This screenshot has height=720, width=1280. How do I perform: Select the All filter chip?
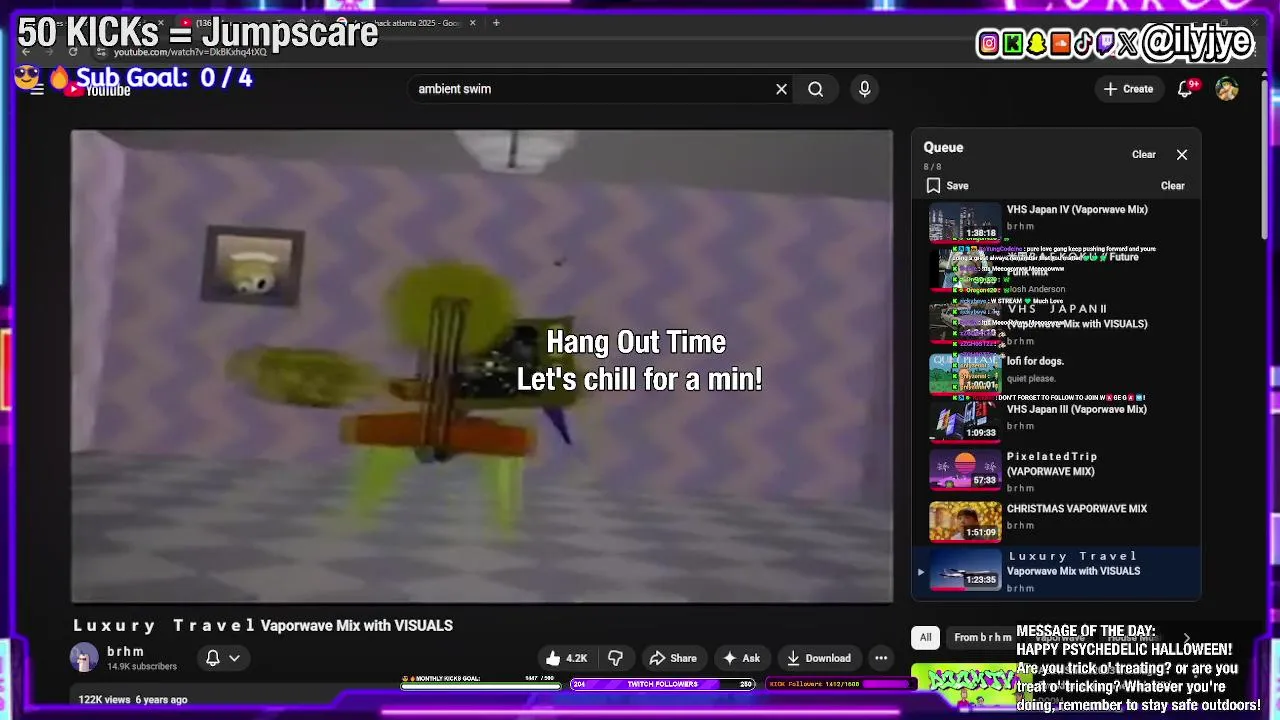point(926,637)
